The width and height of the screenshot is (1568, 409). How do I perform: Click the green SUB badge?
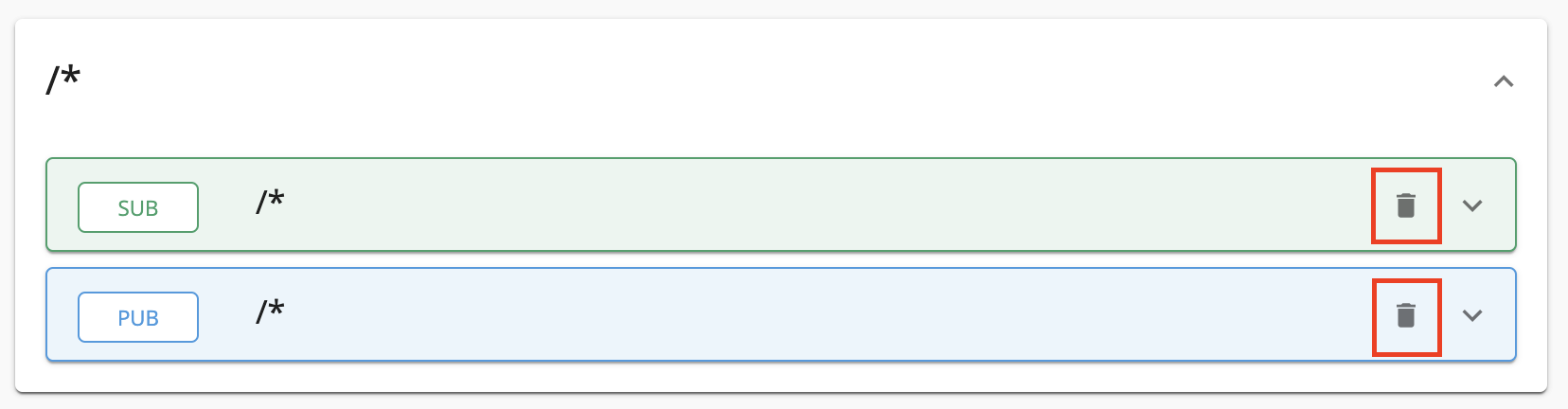click(x=138, y=207)
